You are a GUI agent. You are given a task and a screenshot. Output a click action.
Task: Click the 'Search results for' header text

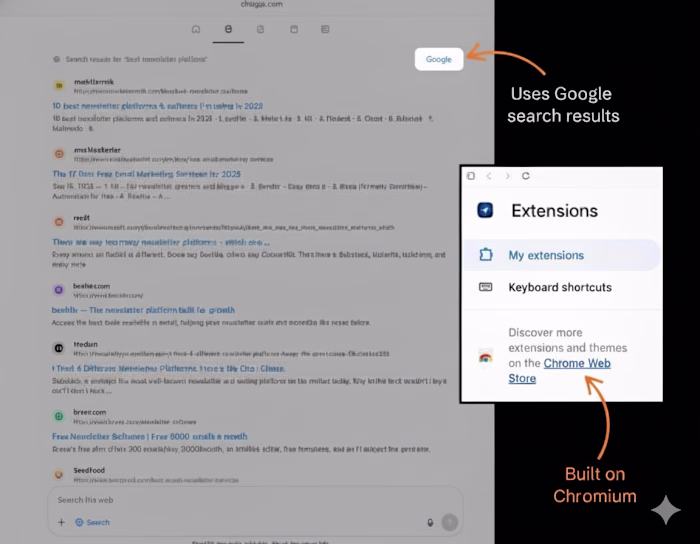pyautogui.click(x=136, y=59)
